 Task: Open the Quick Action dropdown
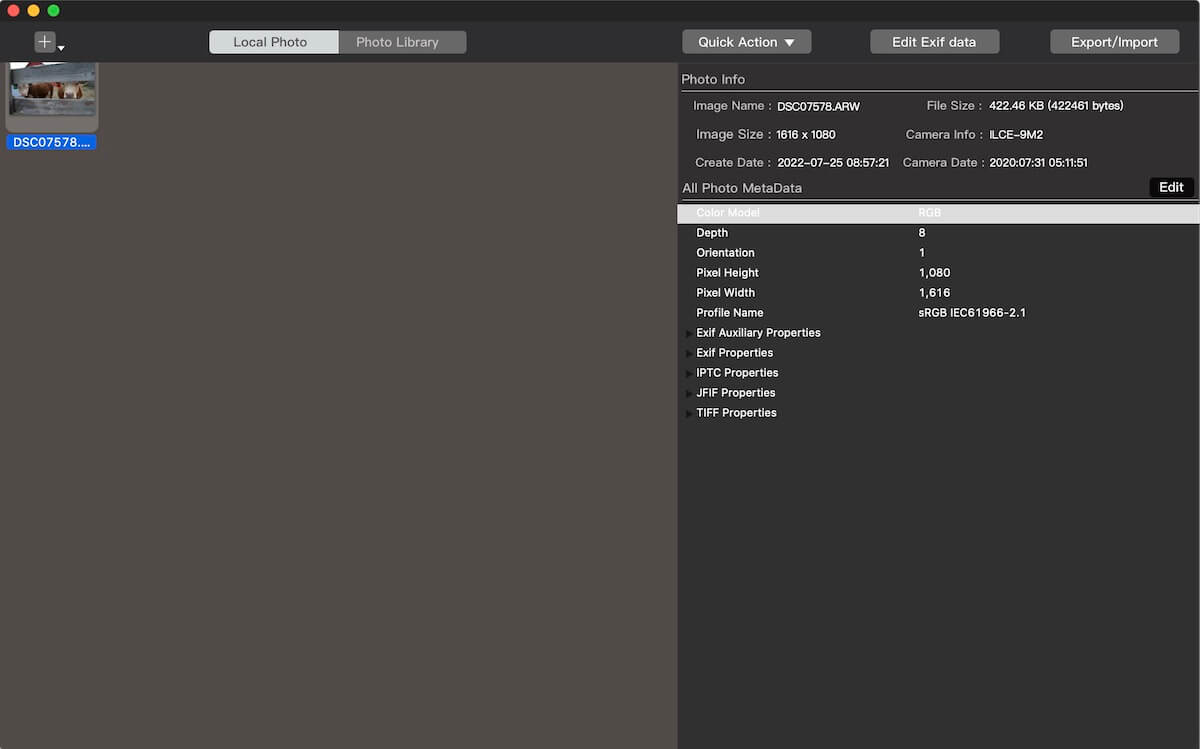[x=747, y=42]
